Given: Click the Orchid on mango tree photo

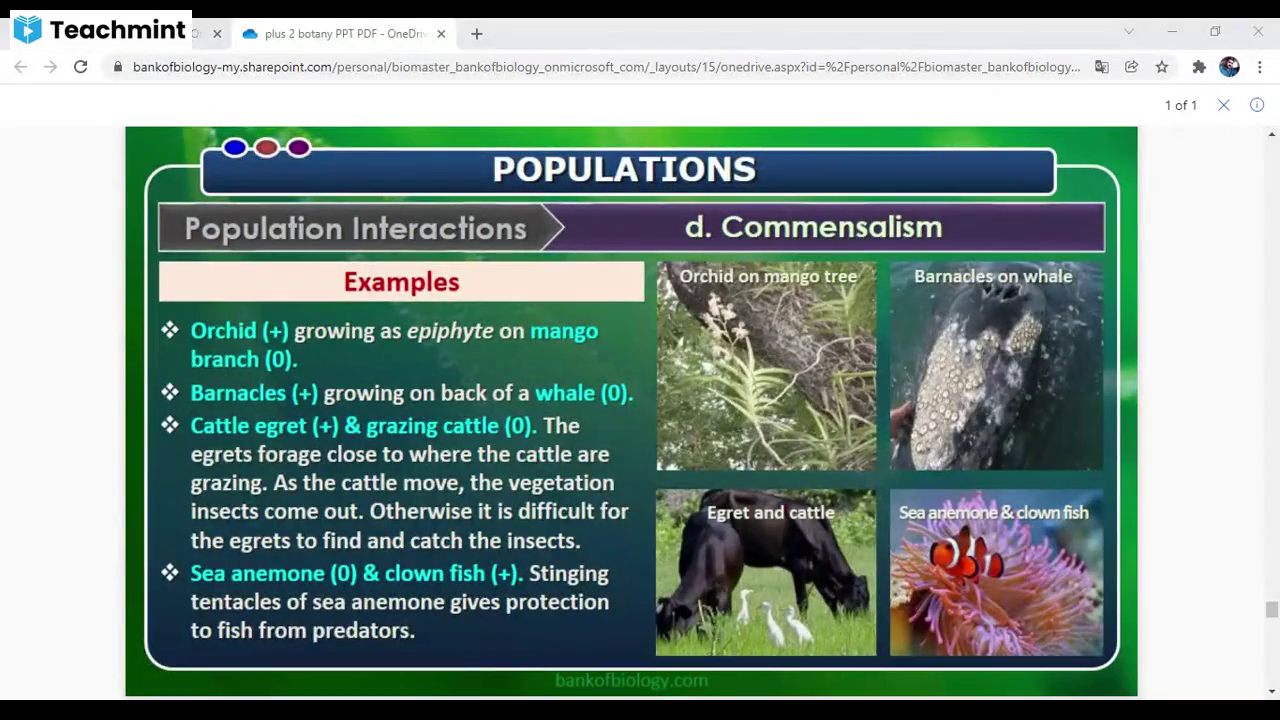Looking at the screenshot, I should pyautogui.click(x=766, y=366).
